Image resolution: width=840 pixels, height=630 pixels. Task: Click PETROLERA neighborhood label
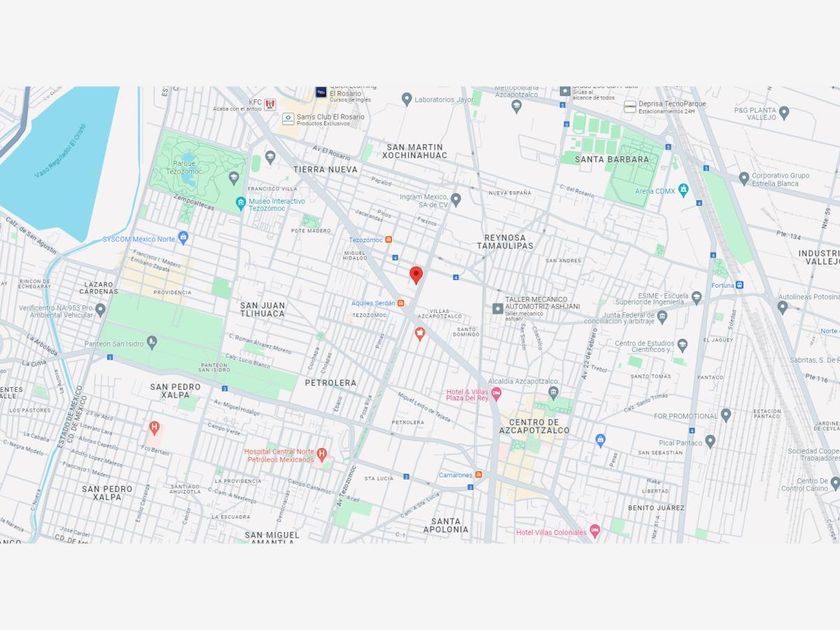click(x=331, y=382)
